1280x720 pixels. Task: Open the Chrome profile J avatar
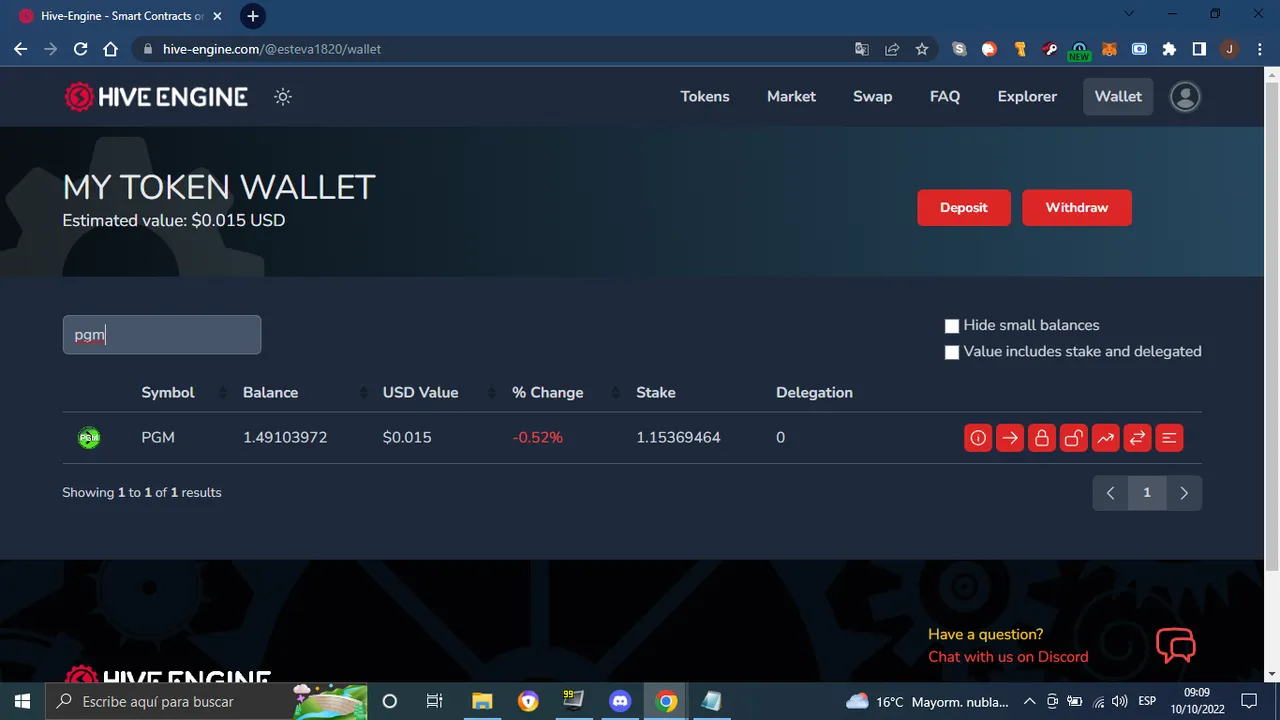(1229, 49)
